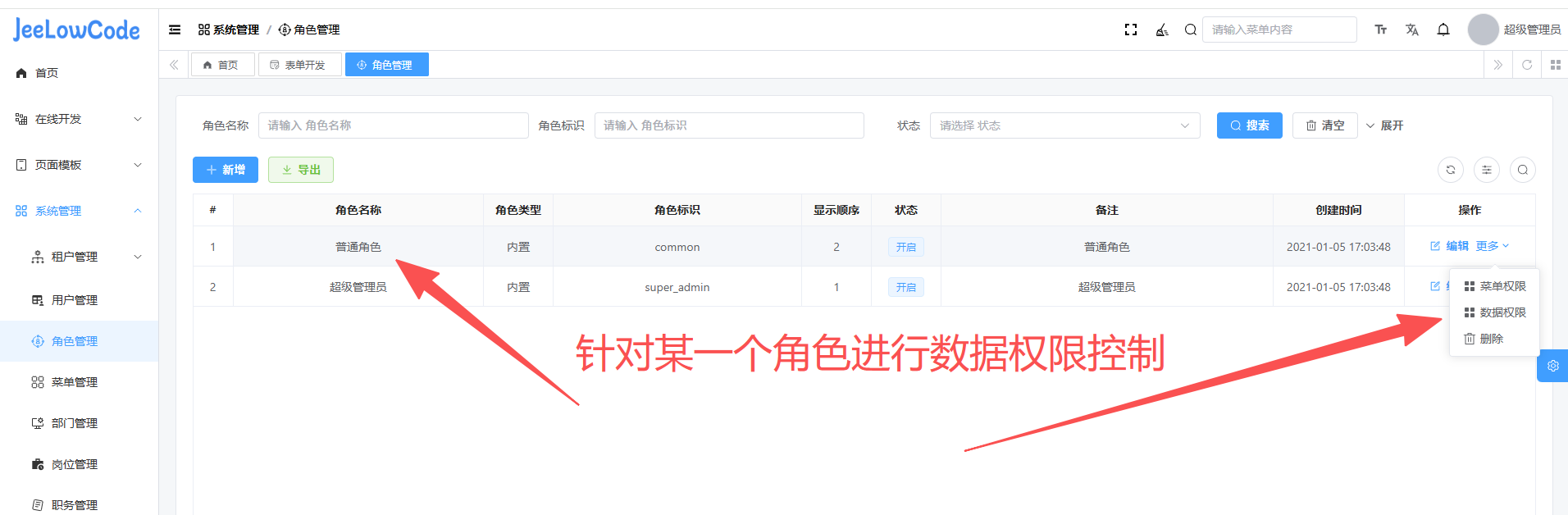Open the 状态 select dropdown

pyautogui.click(x=1064, y=125)
